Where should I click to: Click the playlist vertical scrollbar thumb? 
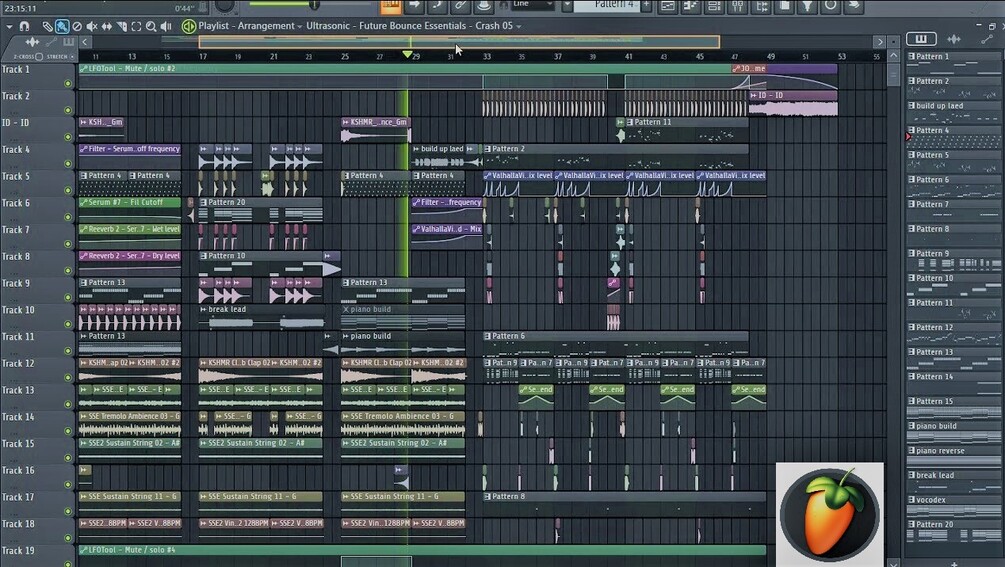[893, 74]
